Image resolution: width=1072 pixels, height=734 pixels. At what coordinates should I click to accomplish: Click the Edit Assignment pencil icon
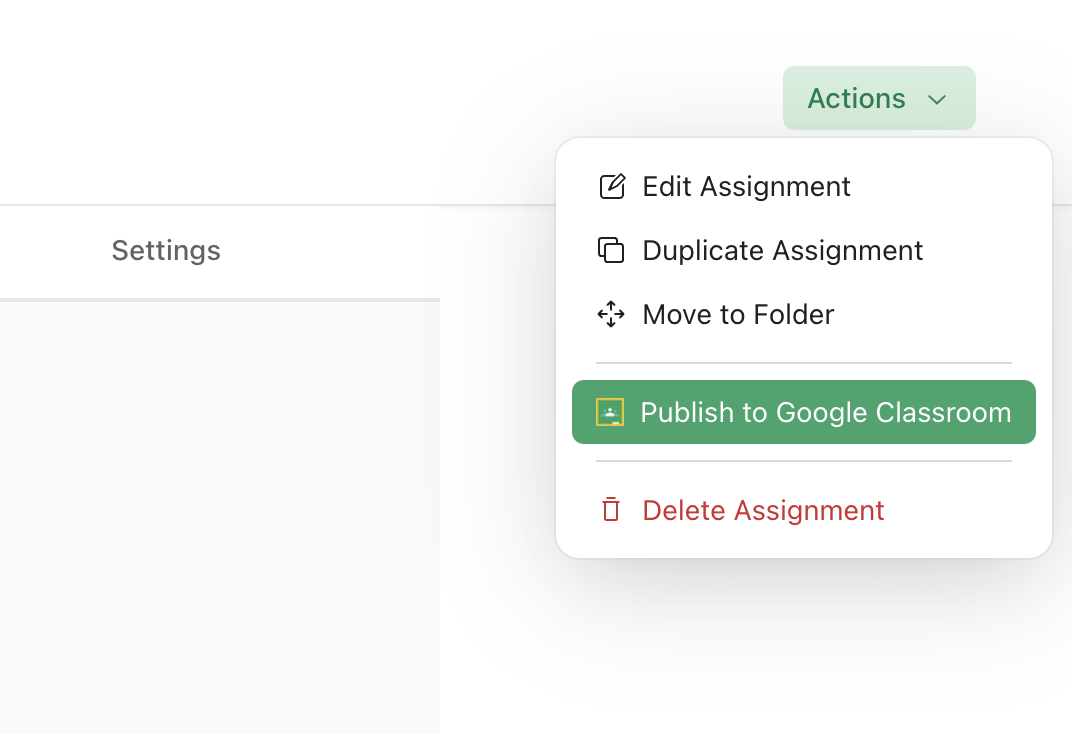(x=611, y=186)
